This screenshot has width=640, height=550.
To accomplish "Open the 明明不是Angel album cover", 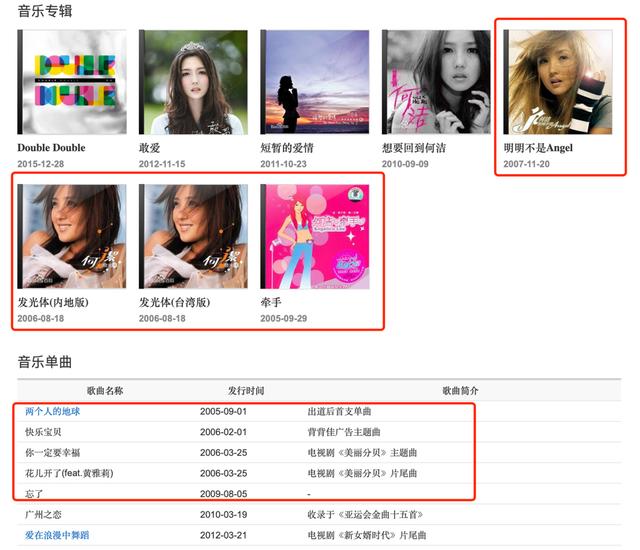I will (x=558, y=82).
